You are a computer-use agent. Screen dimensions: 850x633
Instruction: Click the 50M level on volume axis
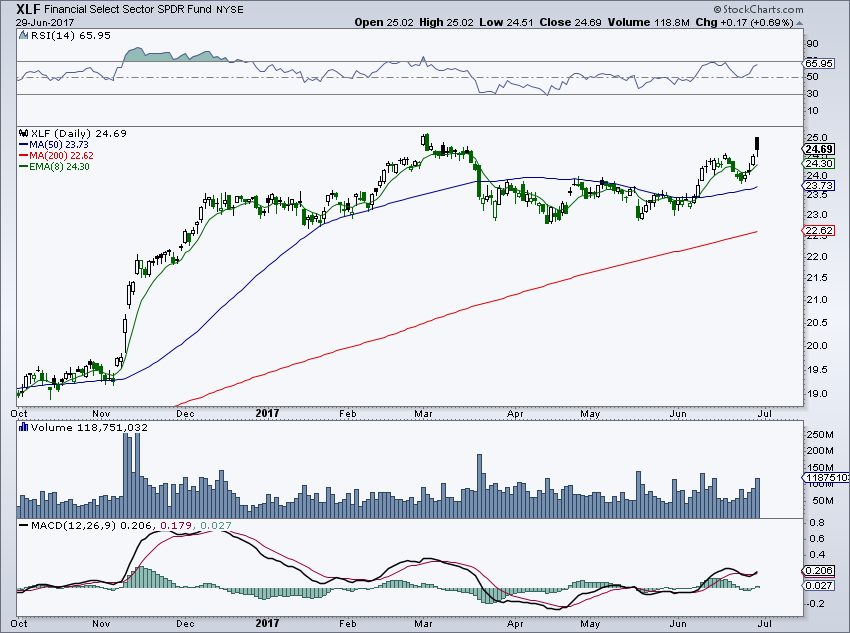click(823, 501)
